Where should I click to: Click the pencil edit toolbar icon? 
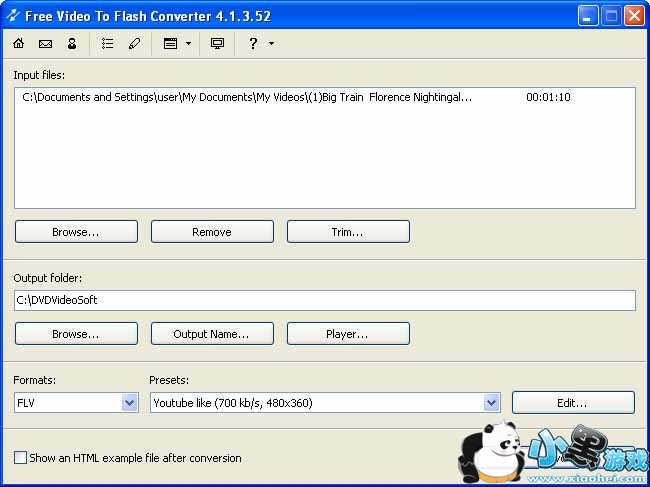tap(134, 43)
